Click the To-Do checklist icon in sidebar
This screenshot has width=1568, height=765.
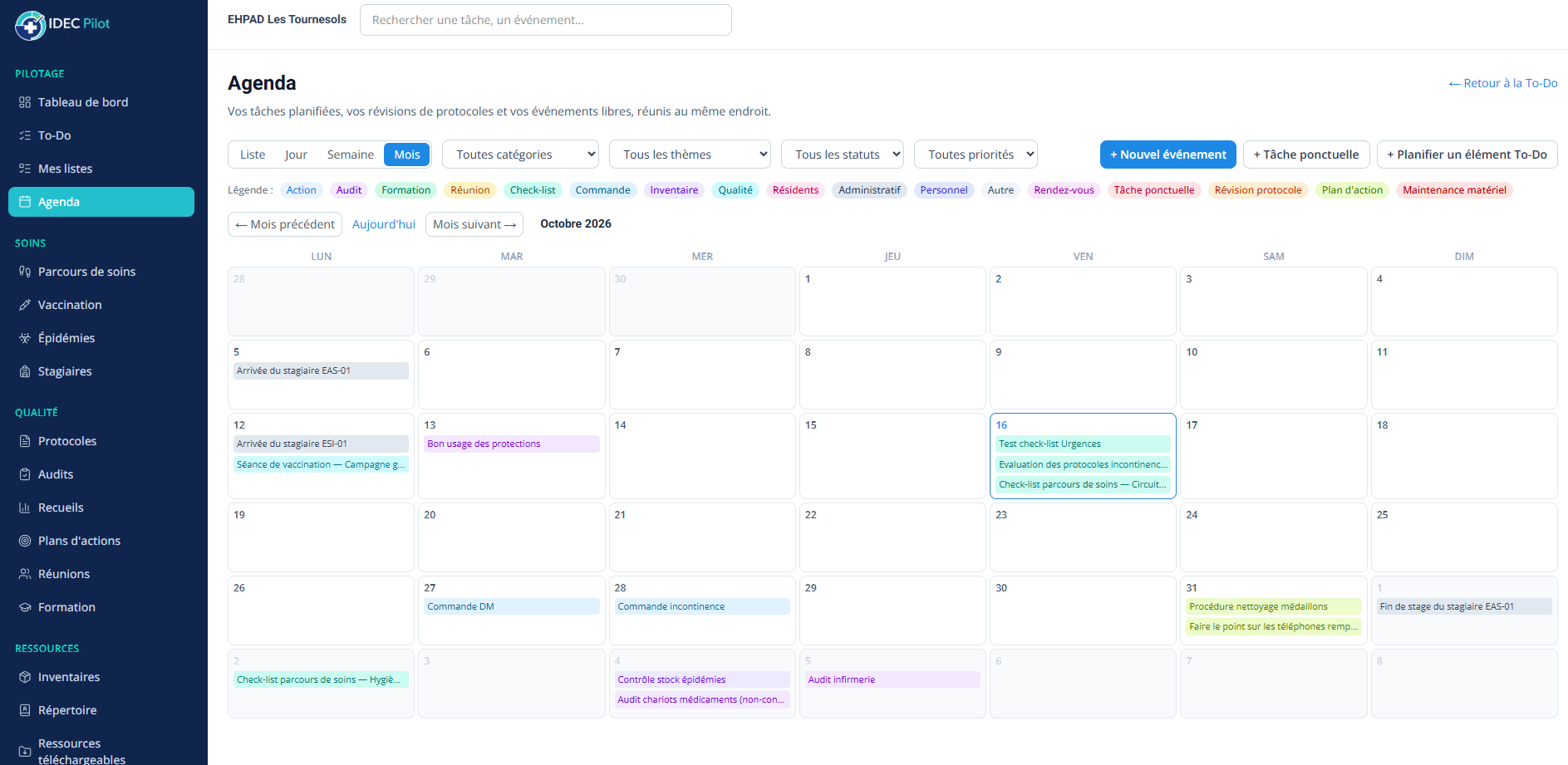click(25, 135)
